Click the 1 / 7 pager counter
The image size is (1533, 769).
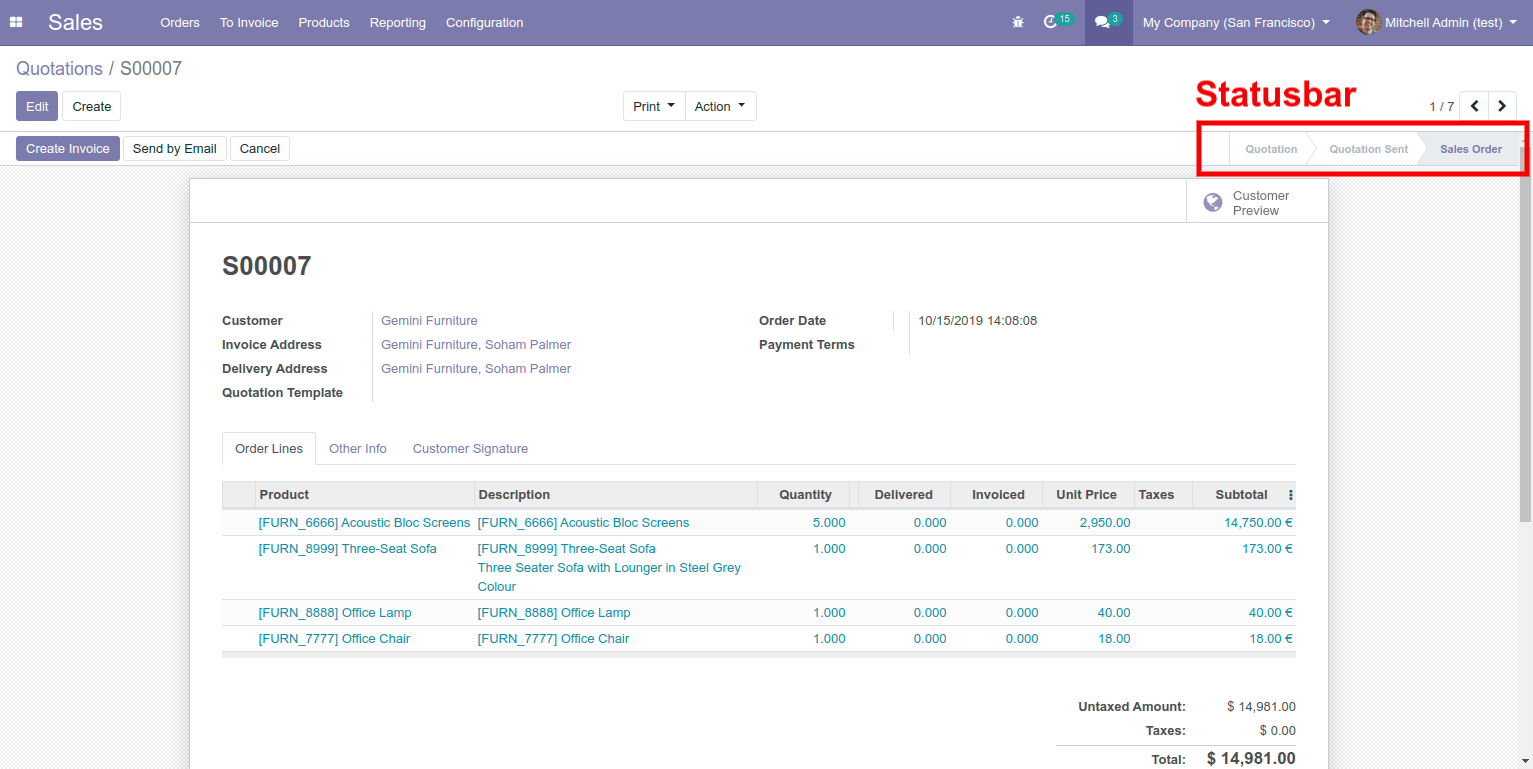[x=1441, y=106]
